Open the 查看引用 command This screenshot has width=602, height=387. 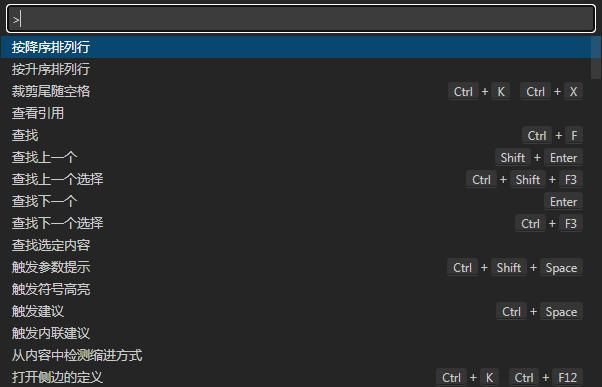click(x=296, y=113)
